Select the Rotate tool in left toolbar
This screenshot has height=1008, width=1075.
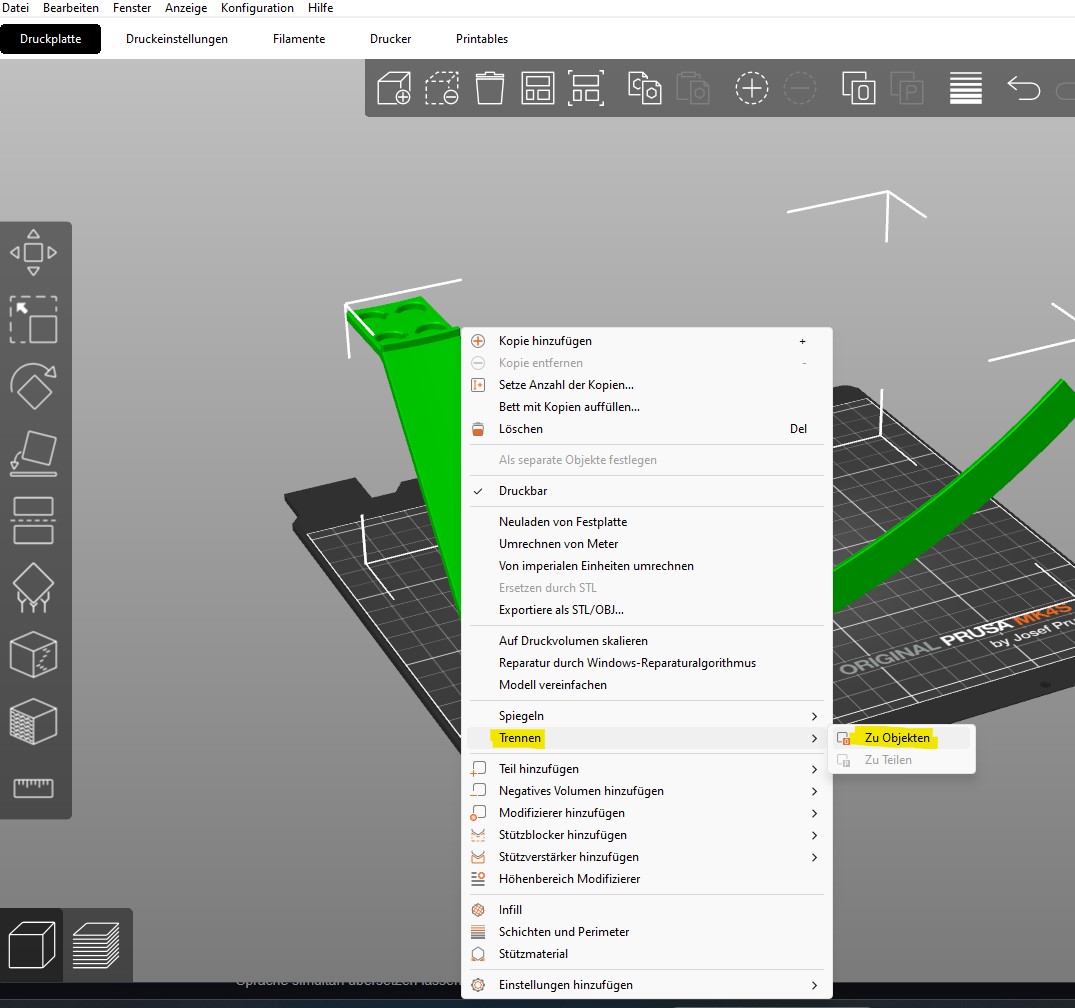[33, 385]
